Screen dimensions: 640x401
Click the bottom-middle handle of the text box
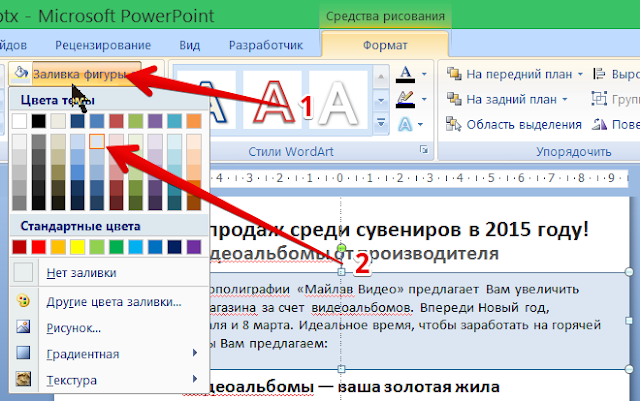coord(342,369)
